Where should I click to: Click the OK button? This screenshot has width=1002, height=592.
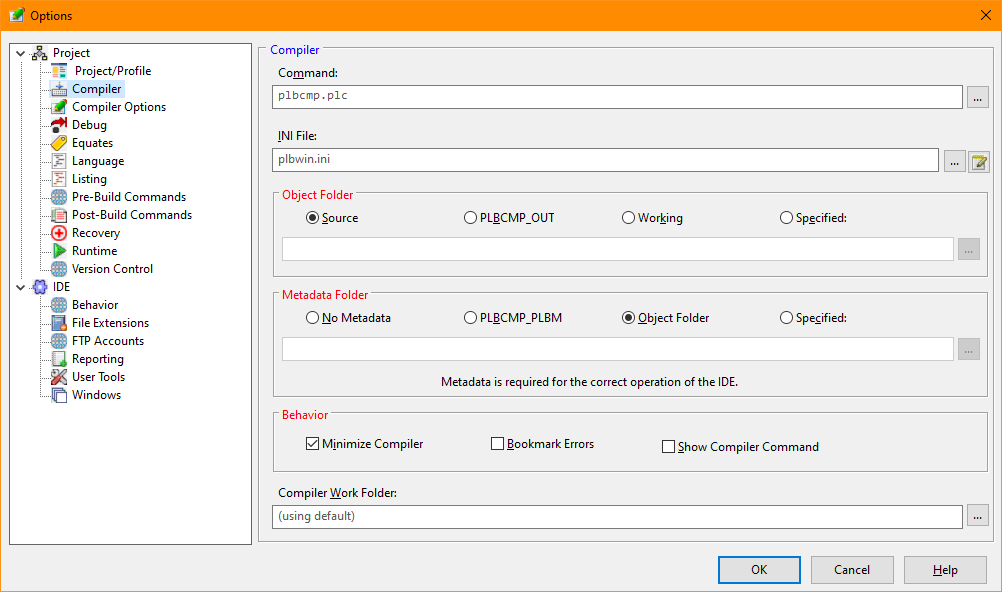(758, 569)
